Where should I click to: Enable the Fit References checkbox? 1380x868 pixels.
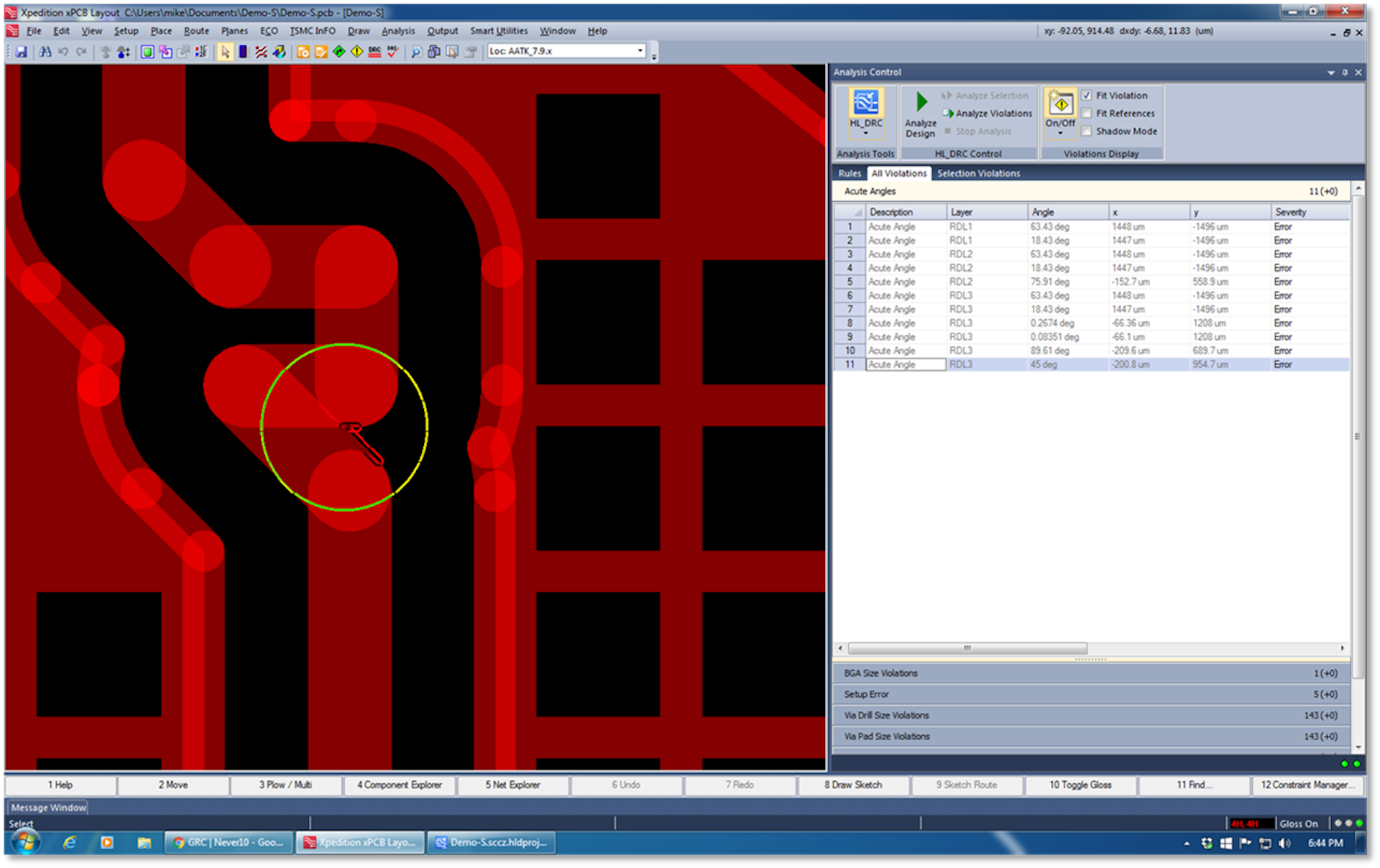tap(1087, 113)
